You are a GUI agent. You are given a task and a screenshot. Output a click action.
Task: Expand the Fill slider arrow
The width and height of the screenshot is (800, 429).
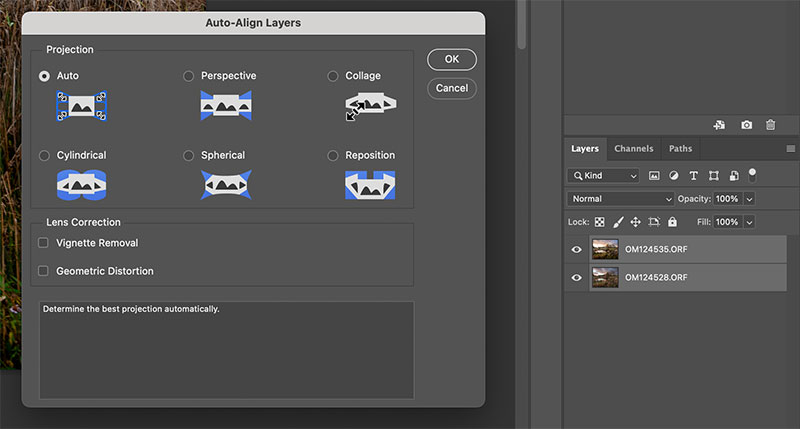(x=749, y=222)
